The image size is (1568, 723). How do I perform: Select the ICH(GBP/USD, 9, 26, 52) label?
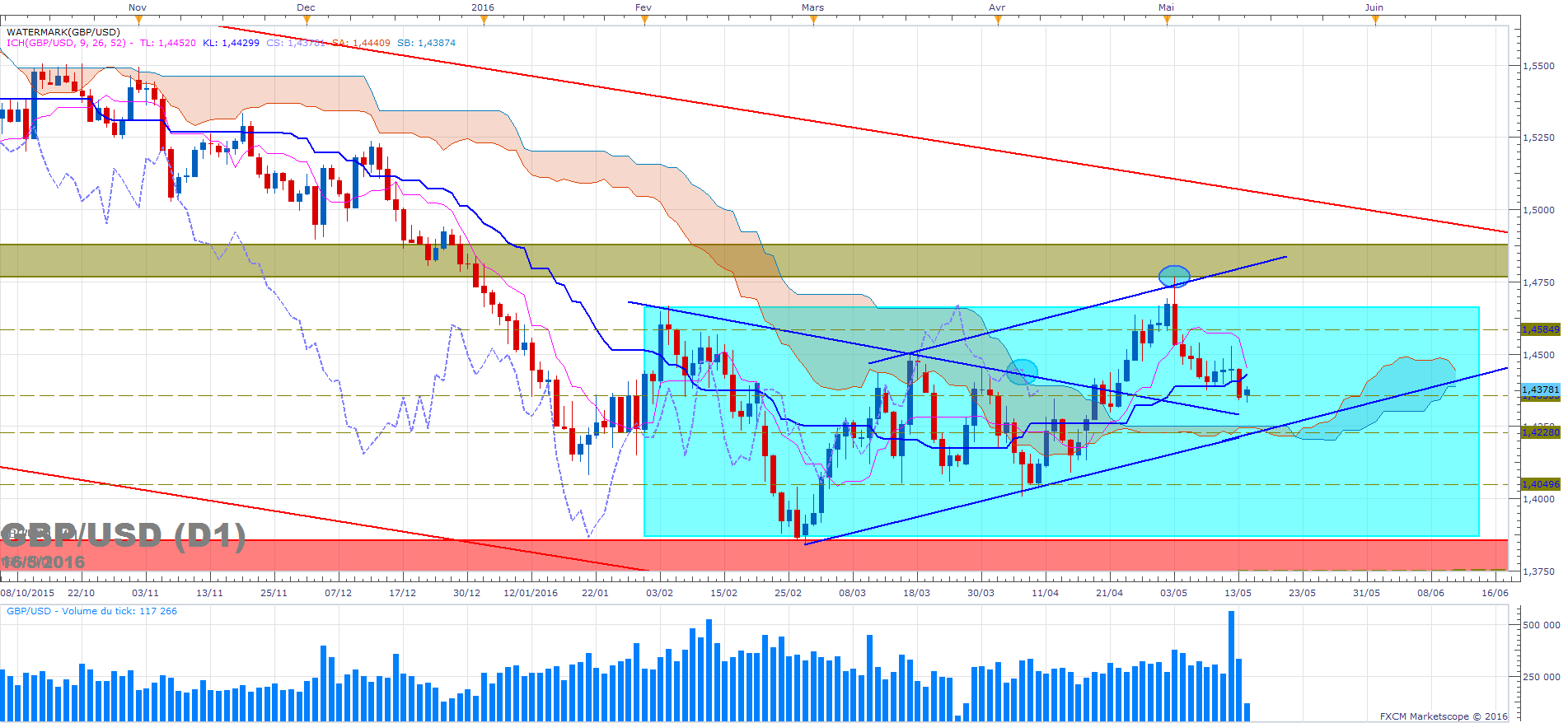click(x=66, y=43)
